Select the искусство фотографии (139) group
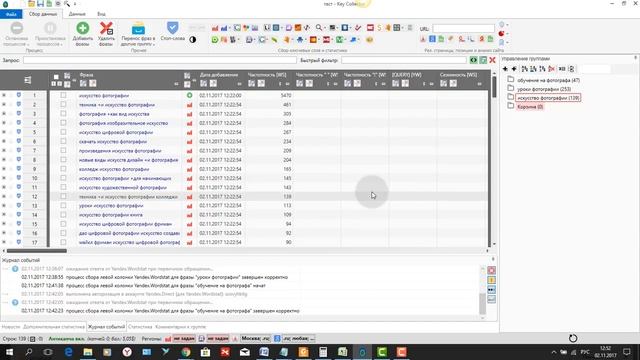Screen dimensions: 640x360 (x=548, y=98)
